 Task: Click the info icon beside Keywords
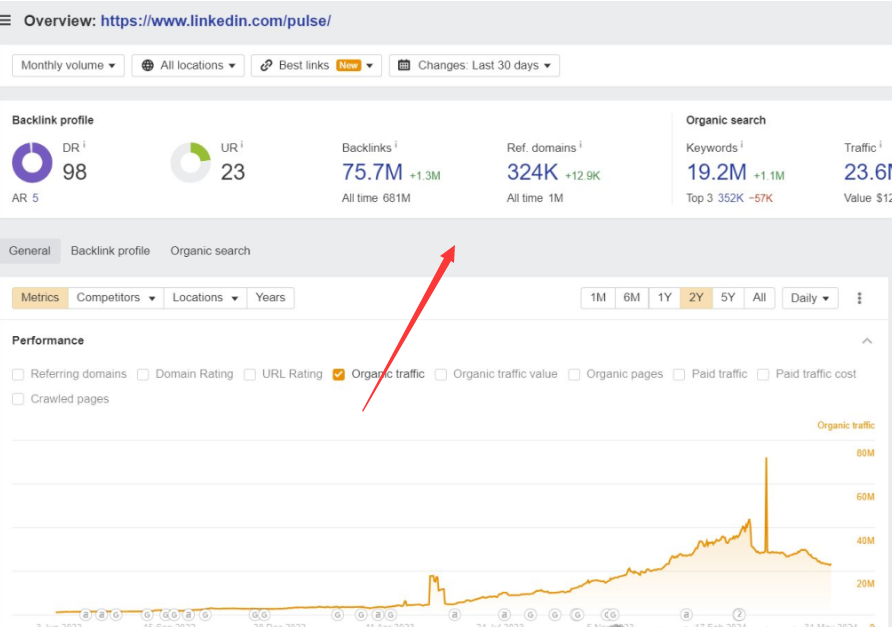741,146
